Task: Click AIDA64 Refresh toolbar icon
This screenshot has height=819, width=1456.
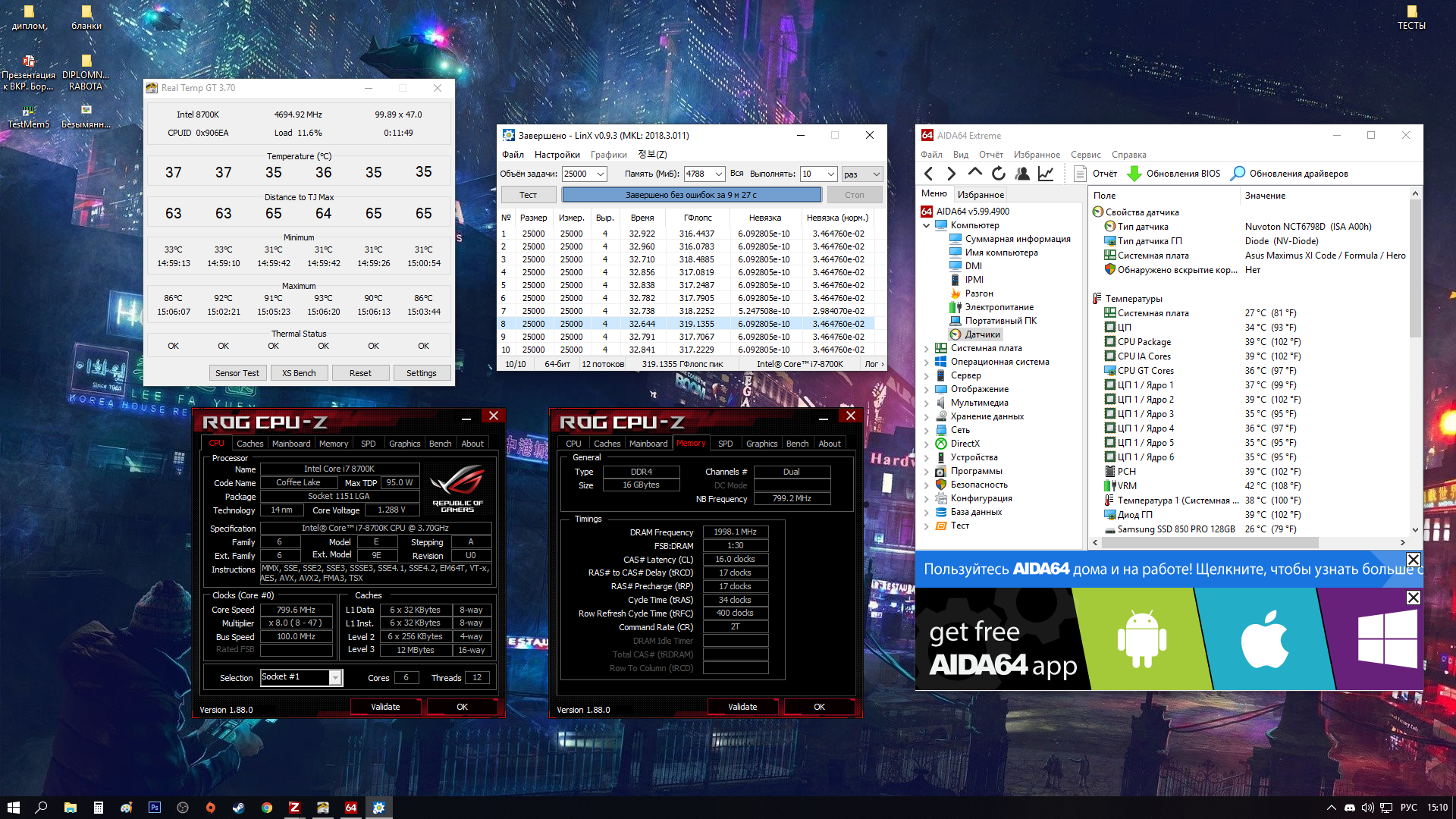Action: click(999, 174)
